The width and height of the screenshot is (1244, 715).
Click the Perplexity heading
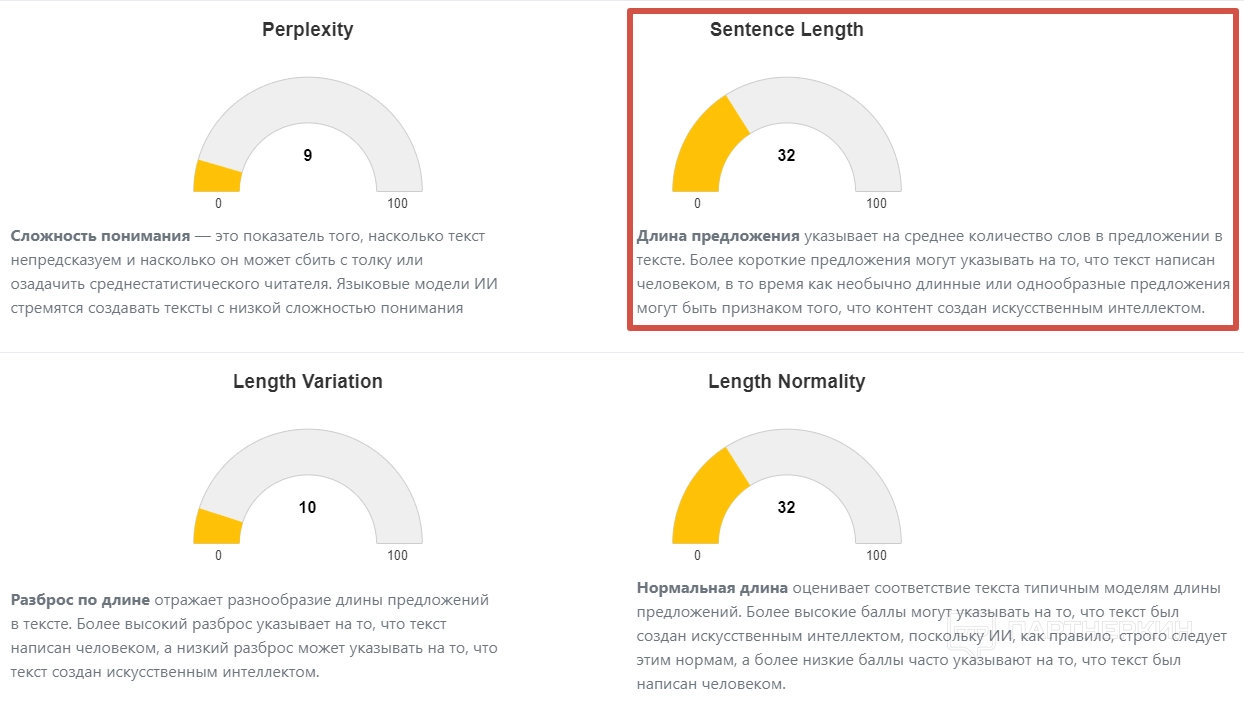(x=307, y=30)
